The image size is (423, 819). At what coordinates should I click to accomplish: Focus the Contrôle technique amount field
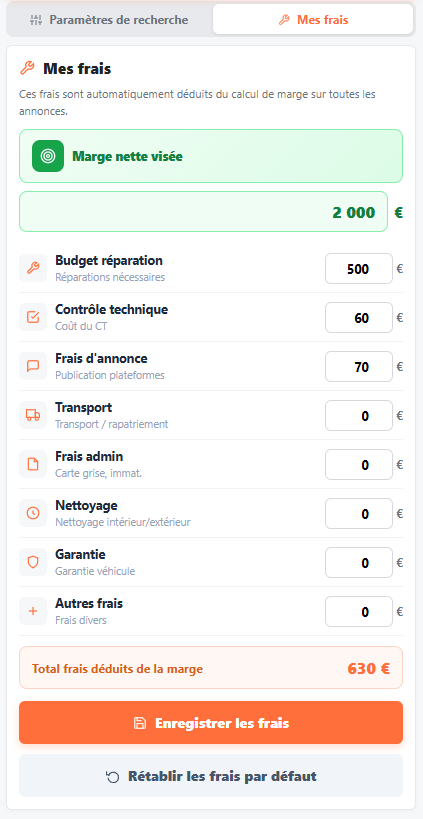coord(359,318)
